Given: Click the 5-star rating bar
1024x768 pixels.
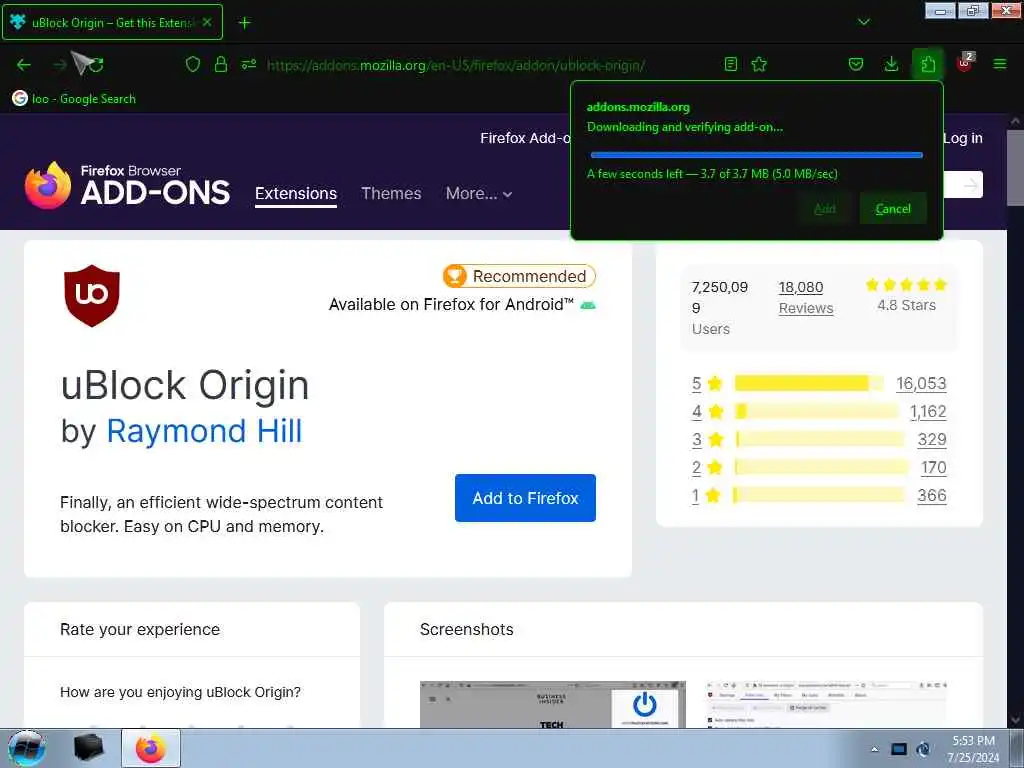Looking at the screenshot, I should (809, 383).
